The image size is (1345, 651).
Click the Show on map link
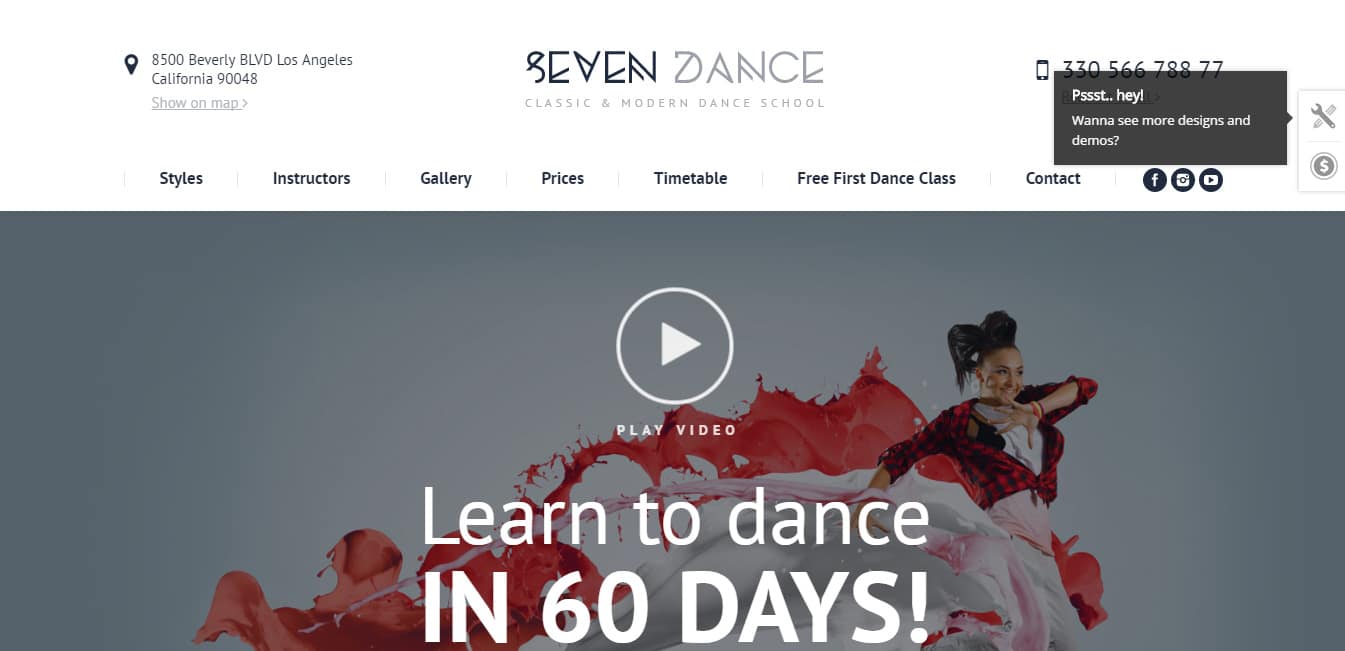click(x=200, y=103)
